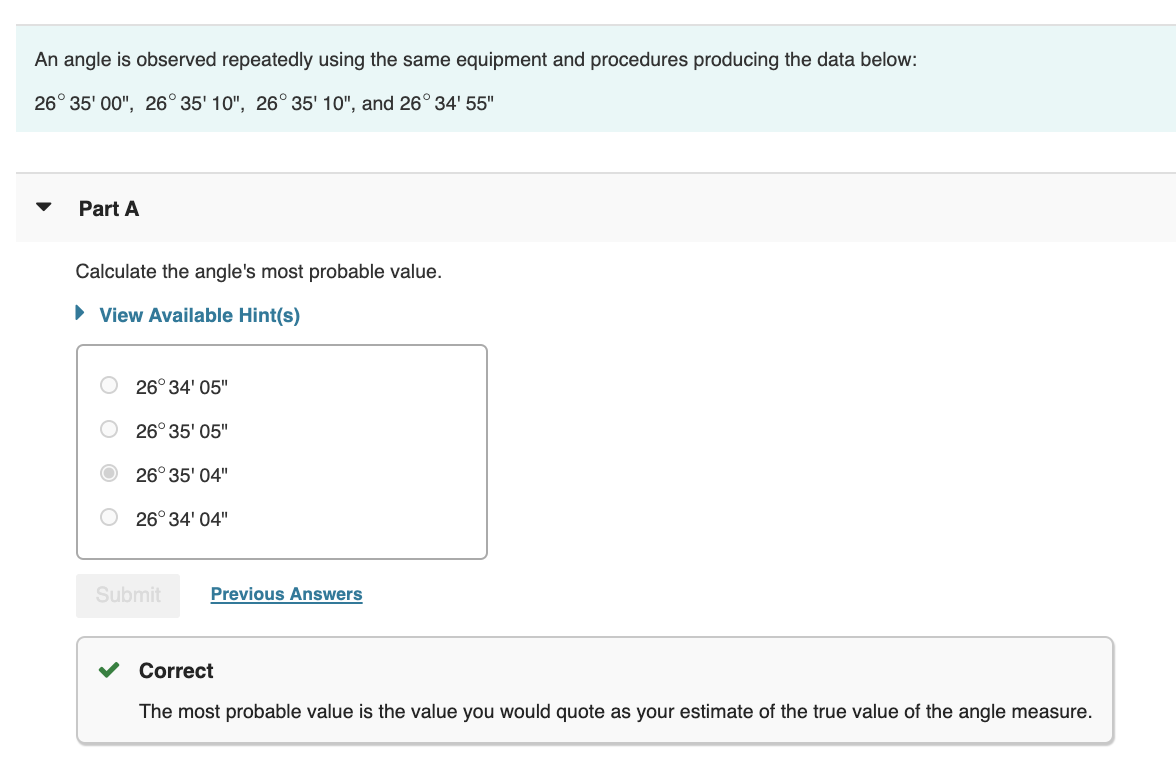Click the bold "Correct" feedback heading
This screenshot has width=1176, height=774.
pos(176,671)
